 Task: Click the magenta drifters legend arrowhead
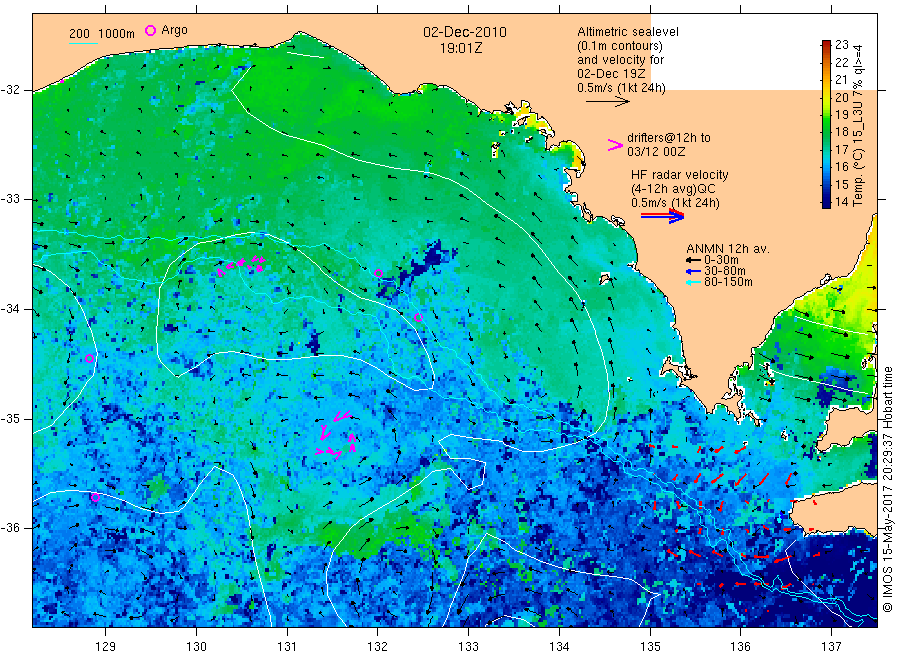point(615,145)
